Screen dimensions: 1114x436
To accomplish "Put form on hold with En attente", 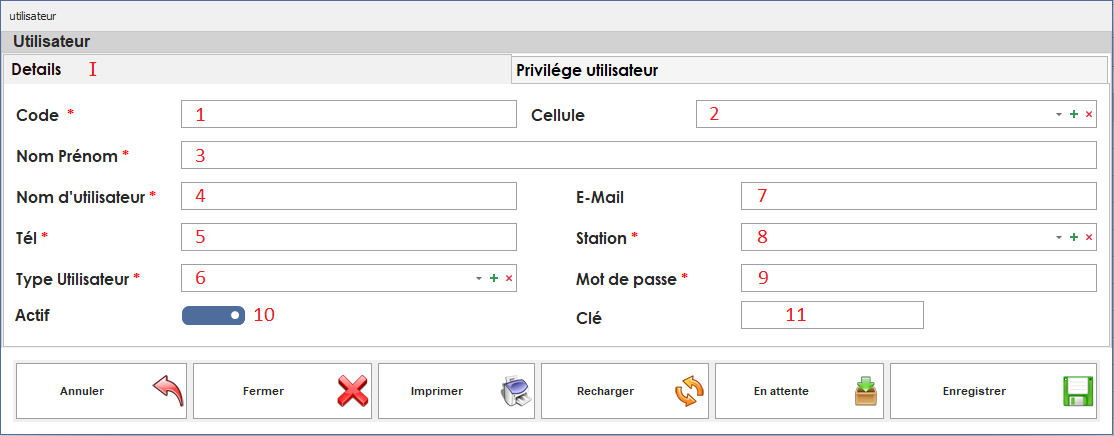I will click(799, 391).
